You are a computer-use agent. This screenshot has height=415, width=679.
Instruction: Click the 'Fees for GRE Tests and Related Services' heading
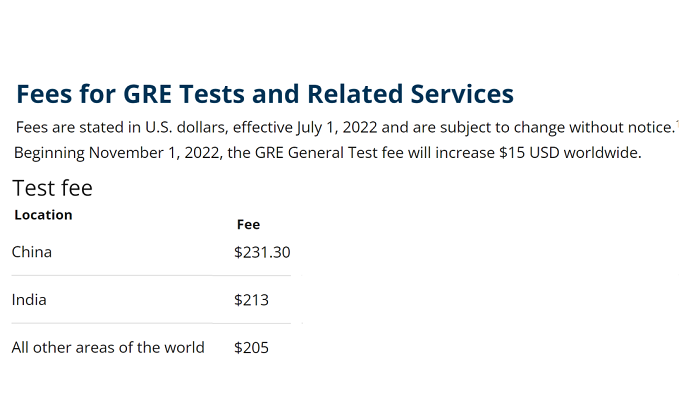(x=265, y=94)
